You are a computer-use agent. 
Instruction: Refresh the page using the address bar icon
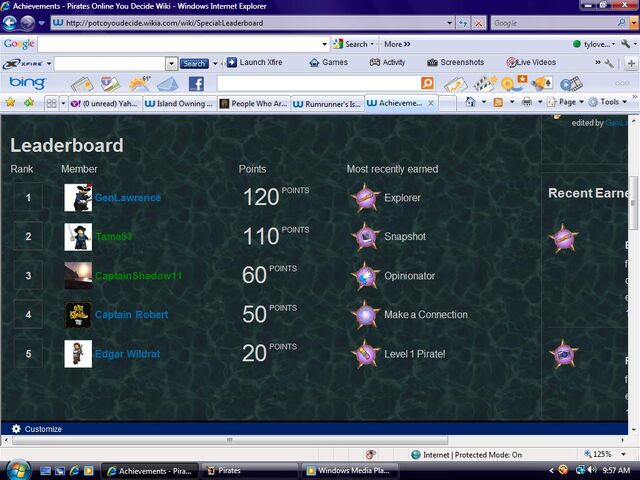click(x=463, y=23)
